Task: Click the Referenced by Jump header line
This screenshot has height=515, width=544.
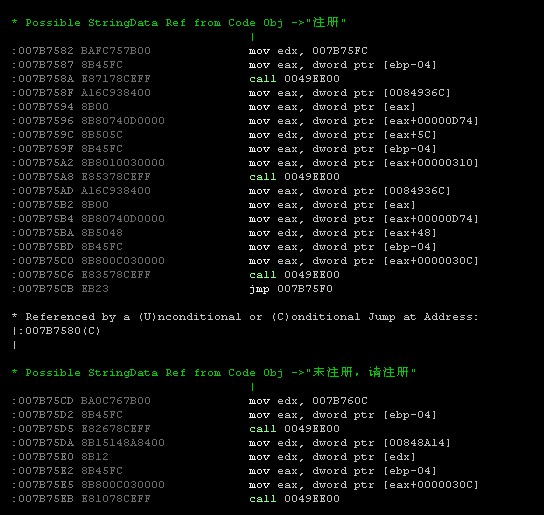Action: pos(245,316)
